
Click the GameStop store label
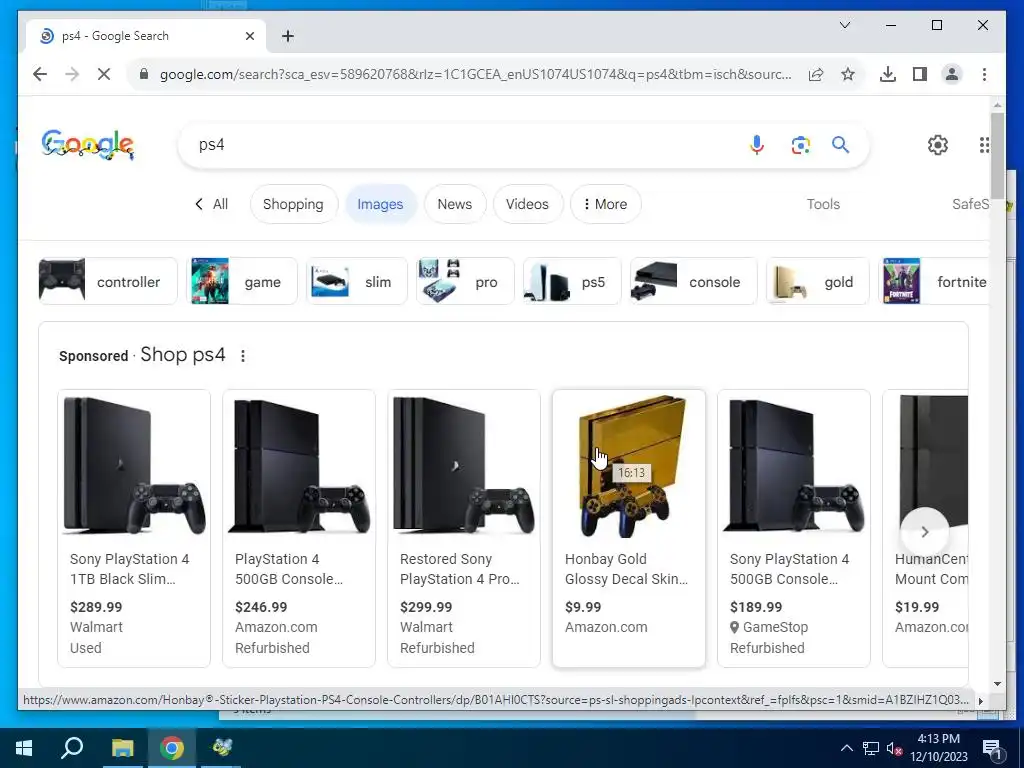[775, 627]
